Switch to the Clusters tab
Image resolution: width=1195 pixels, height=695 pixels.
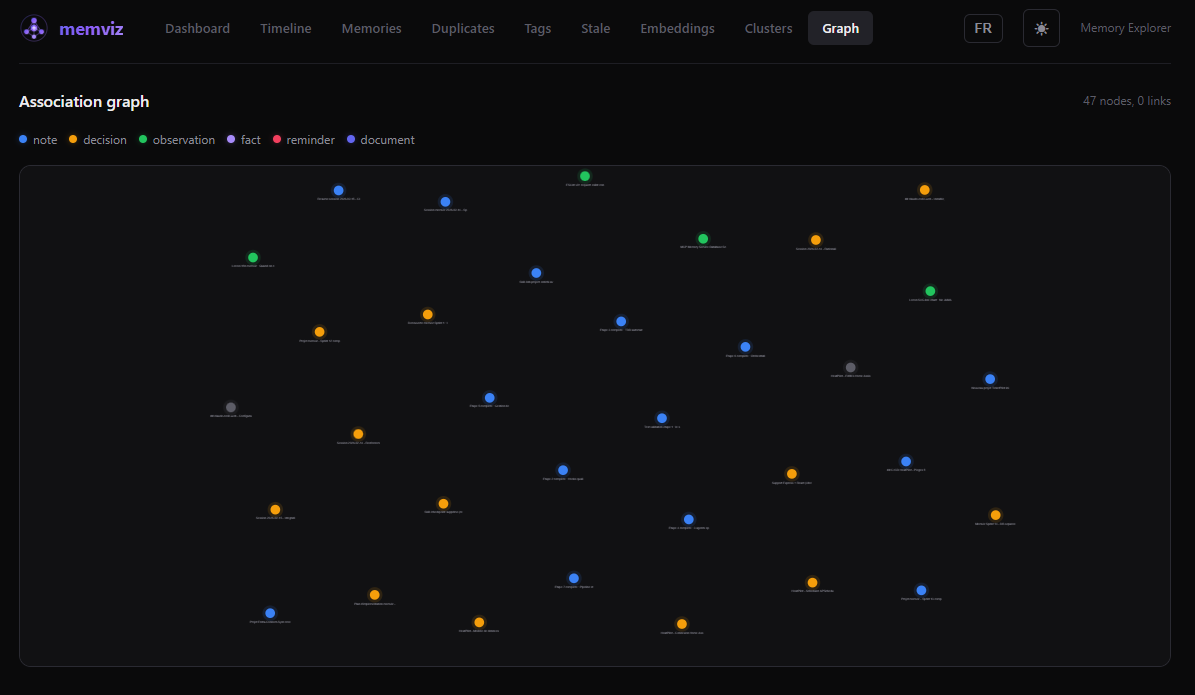tap(768, 28)
